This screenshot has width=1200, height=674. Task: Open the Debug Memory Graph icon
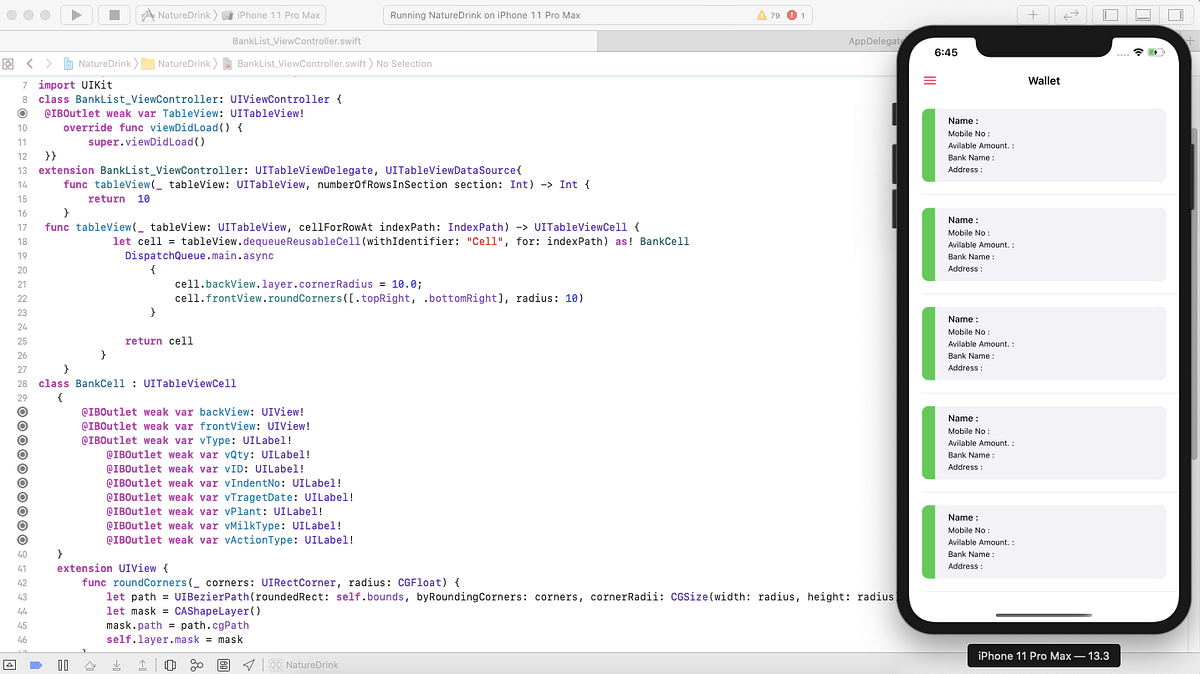click(197, 663)
